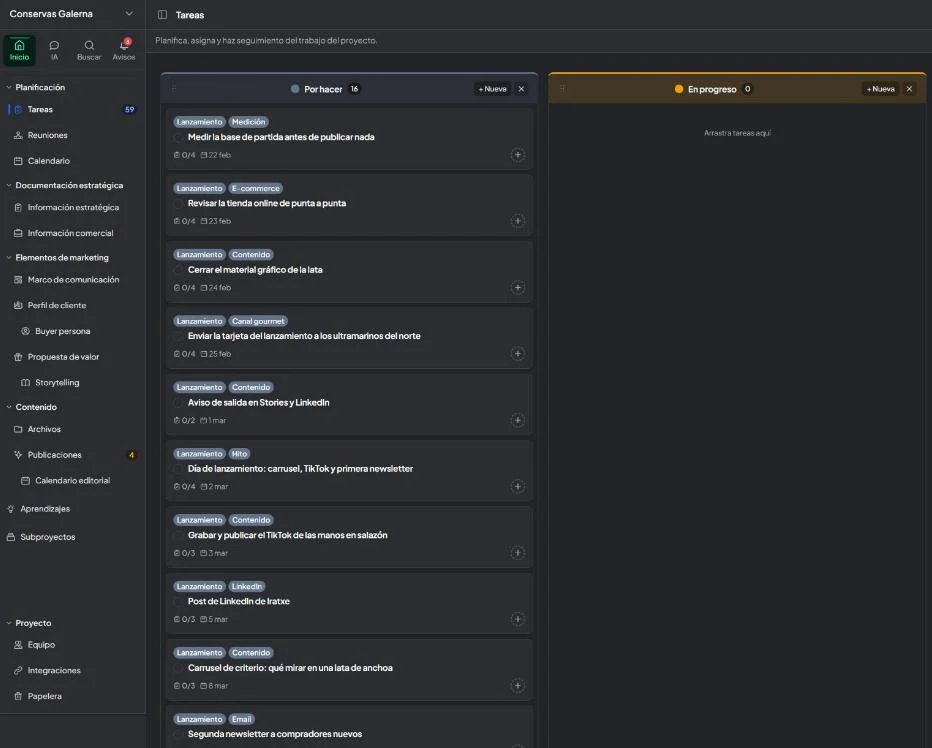The height and width of the screenshot is (748, 932).
Task: Open Avisos notifications bell
Action: tap(124, 50)
